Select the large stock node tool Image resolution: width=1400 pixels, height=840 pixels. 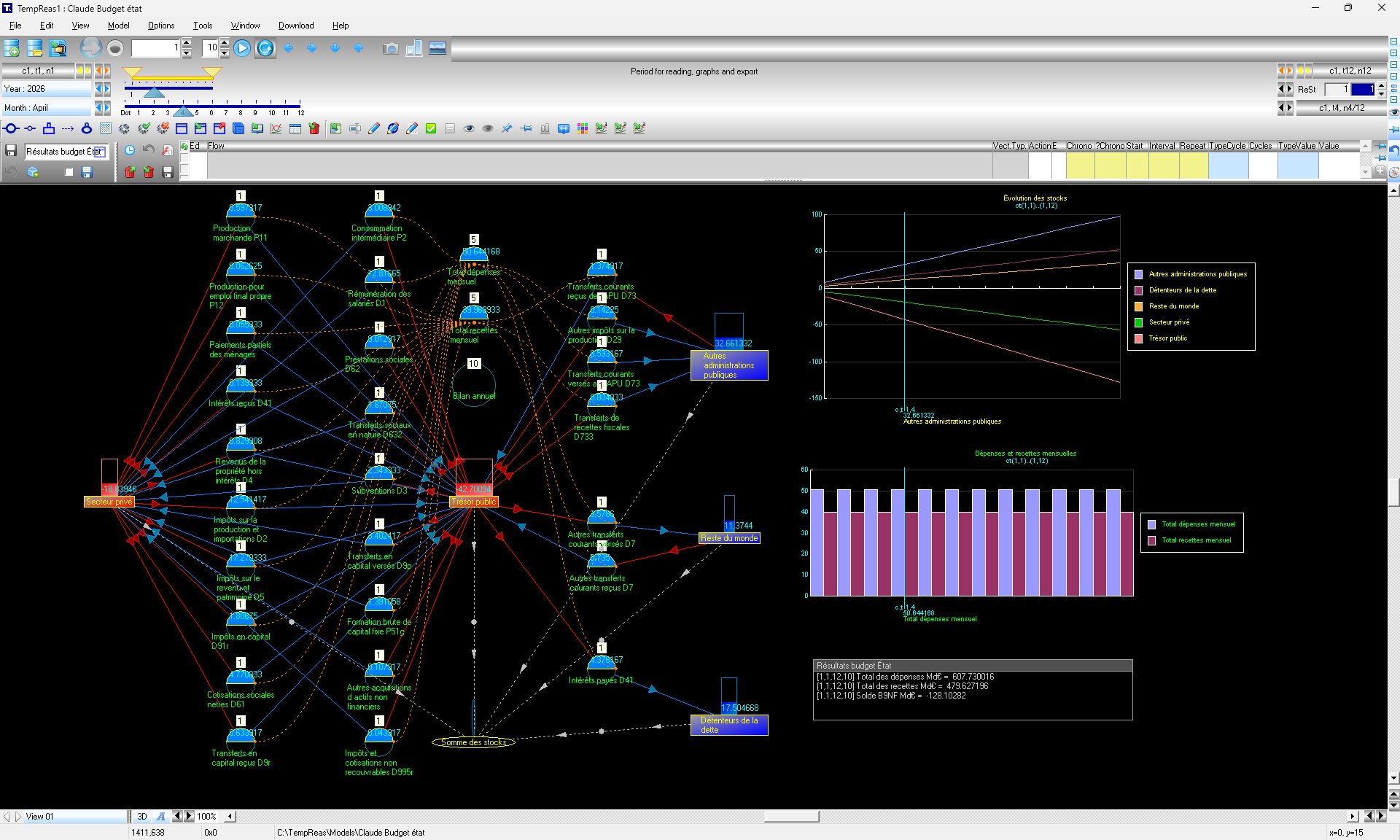click(11, 128)
